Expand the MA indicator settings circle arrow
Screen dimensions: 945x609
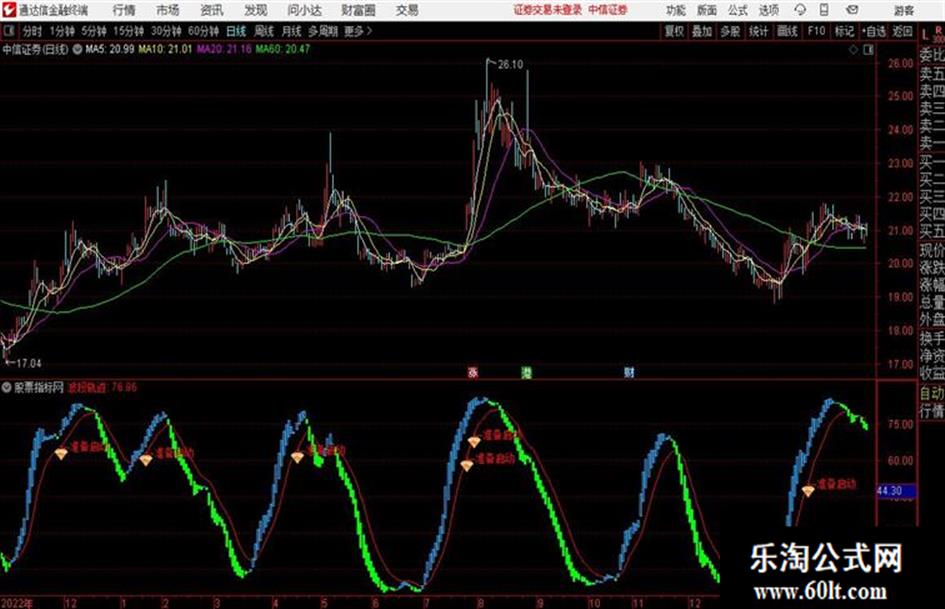(77, 49)
